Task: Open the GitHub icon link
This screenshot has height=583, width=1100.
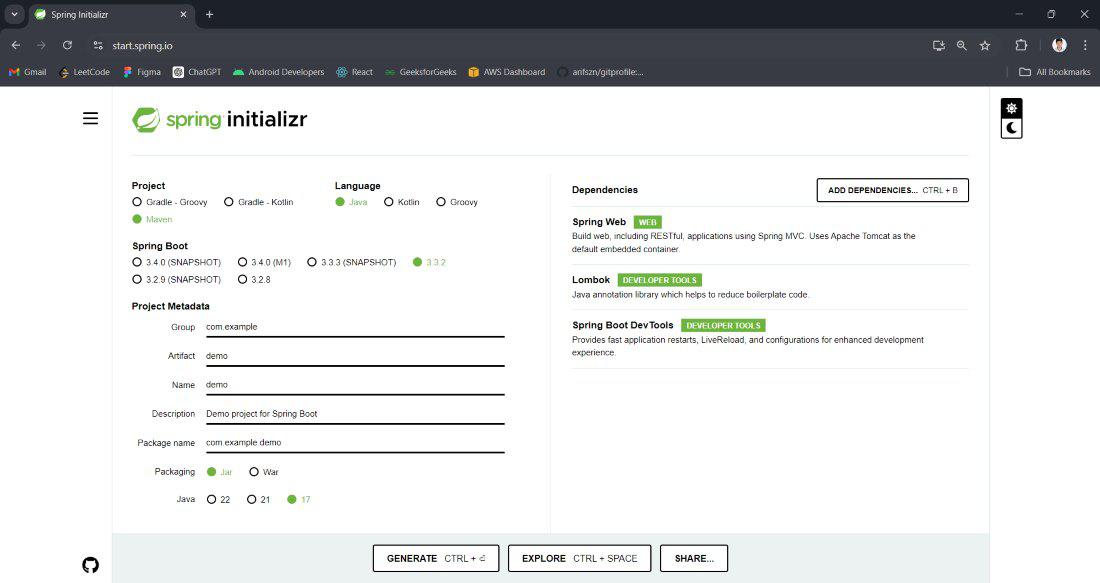Action: pos(90,565)
